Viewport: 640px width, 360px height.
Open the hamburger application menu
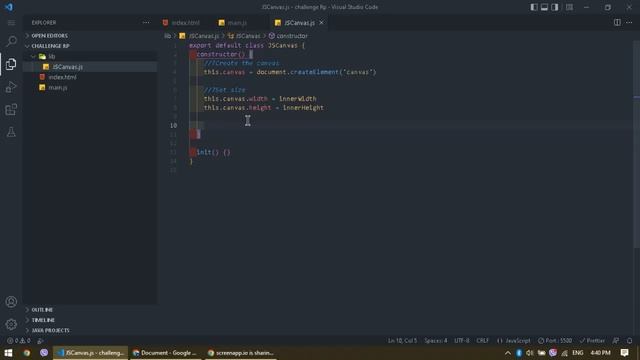11,23
